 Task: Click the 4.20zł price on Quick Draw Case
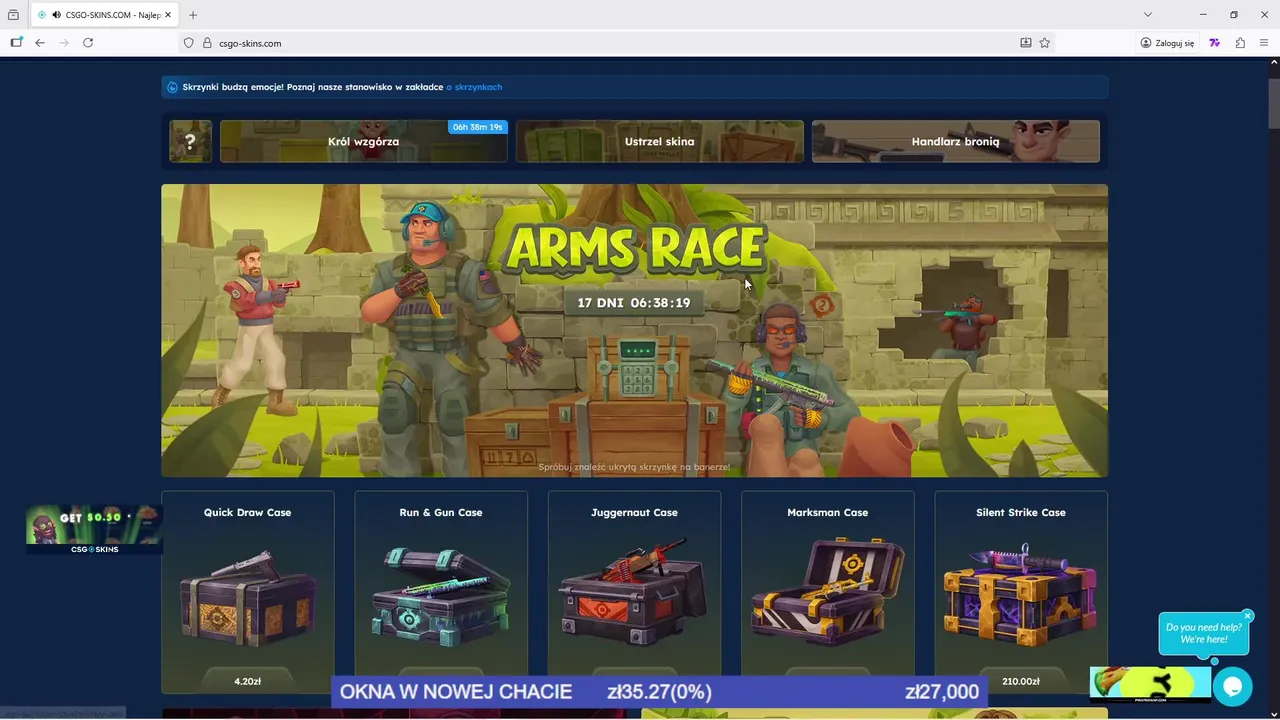(248, 681)
